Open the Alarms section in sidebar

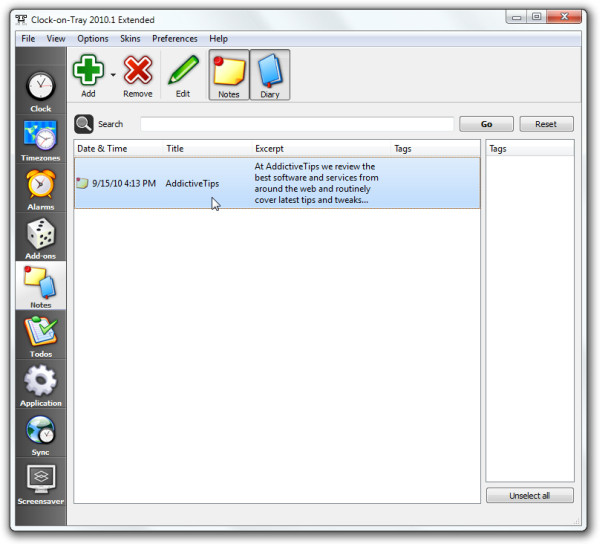[x=41, y=189]
